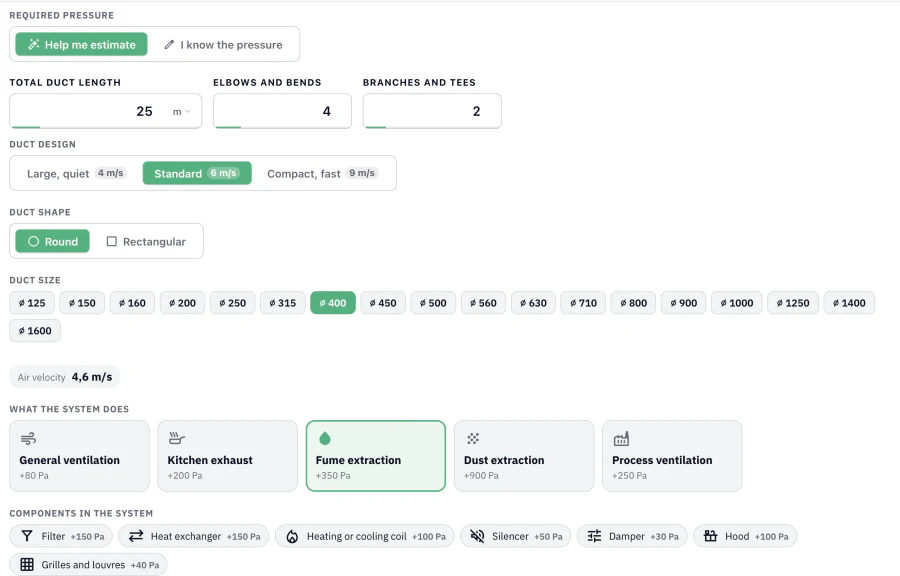Select Rectangular duct shape

146,242
